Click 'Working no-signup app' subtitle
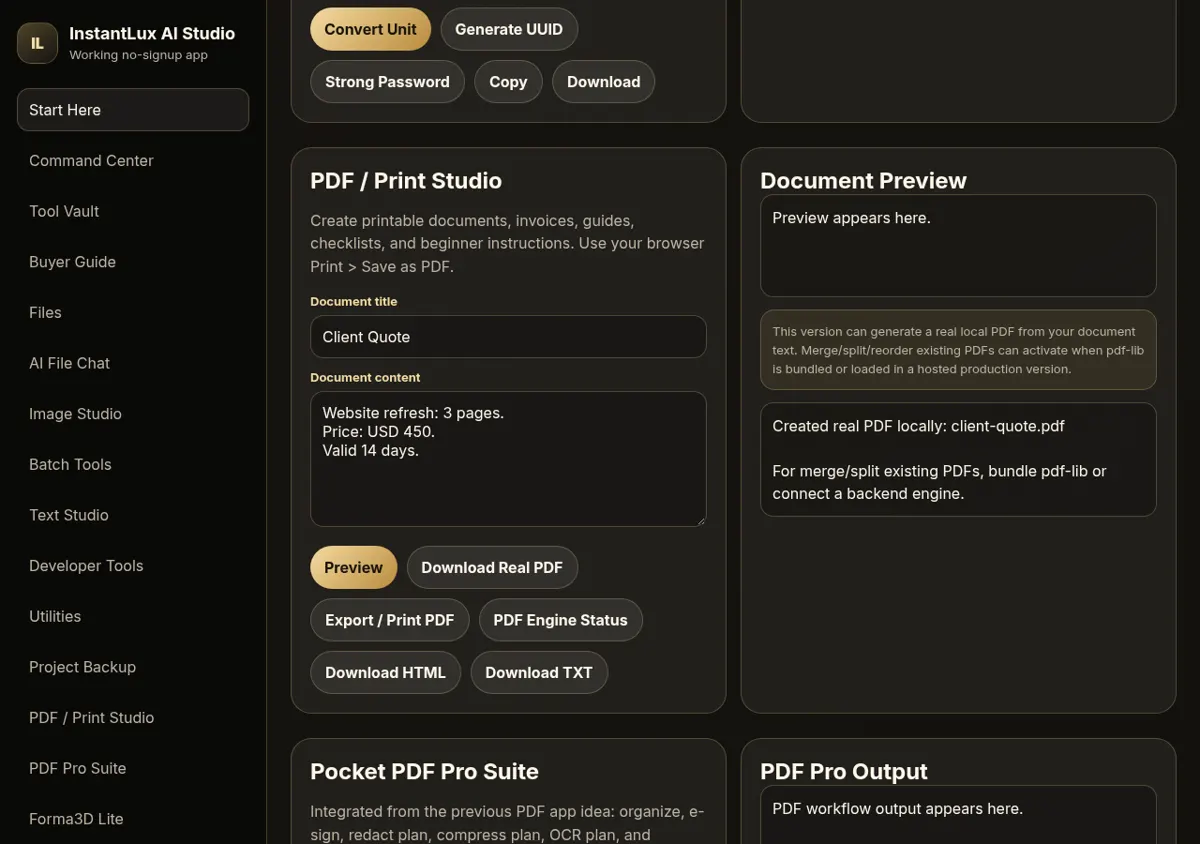This screenshot has height=844, width=1200. tap(138, 55)
